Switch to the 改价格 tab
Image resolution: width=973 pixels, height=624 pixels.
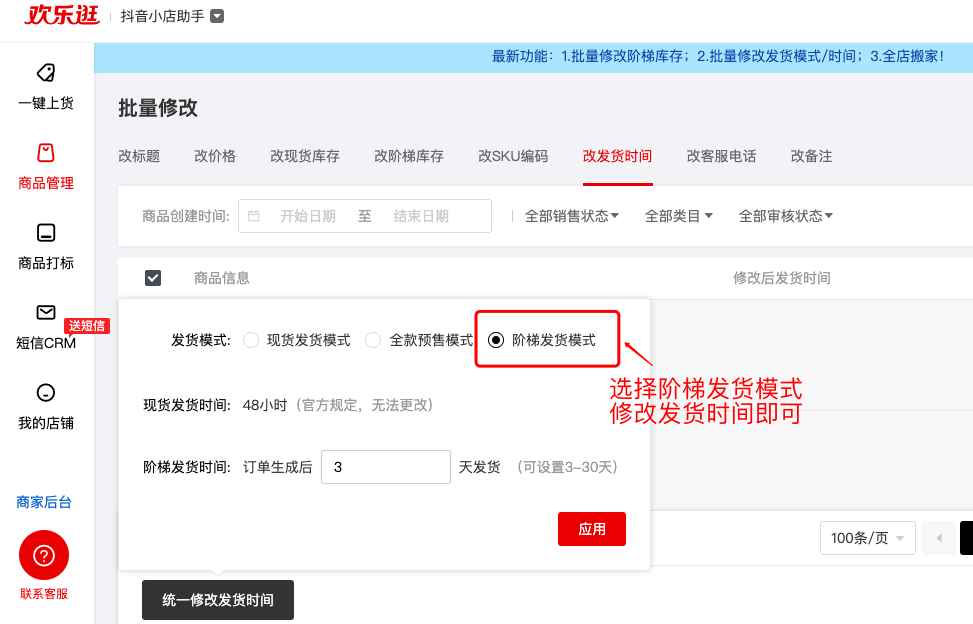[x=215, y=156]
